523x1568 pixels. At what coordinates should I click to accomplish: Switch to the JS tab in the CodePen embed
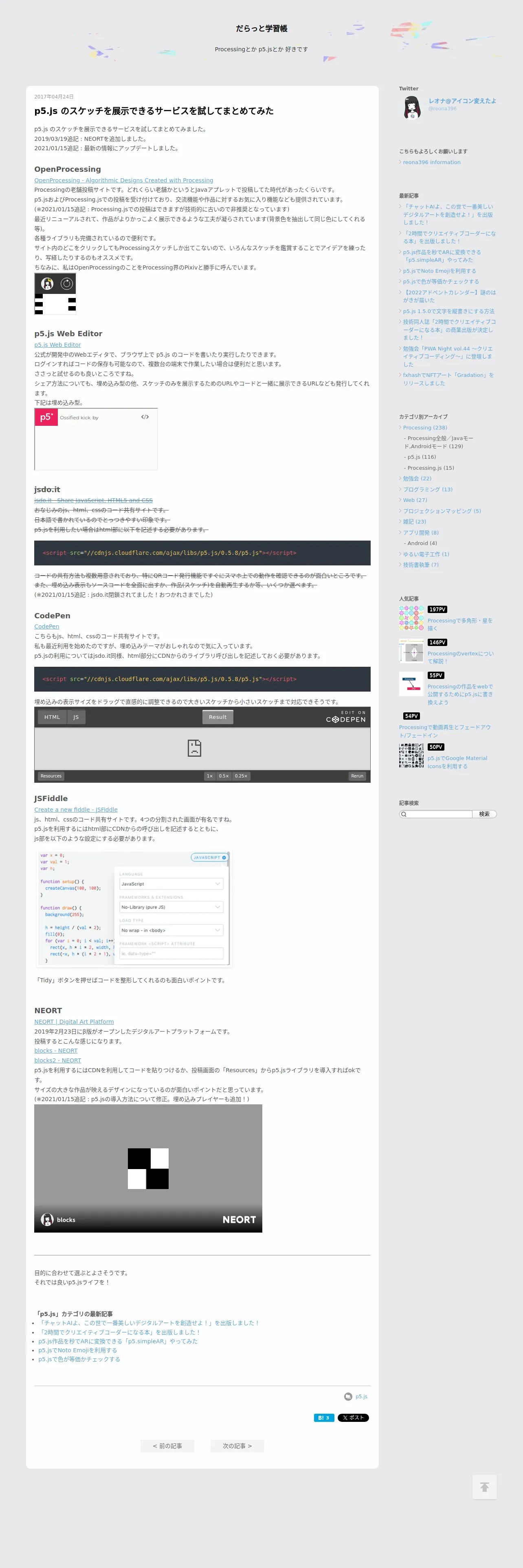pos(76,717)
